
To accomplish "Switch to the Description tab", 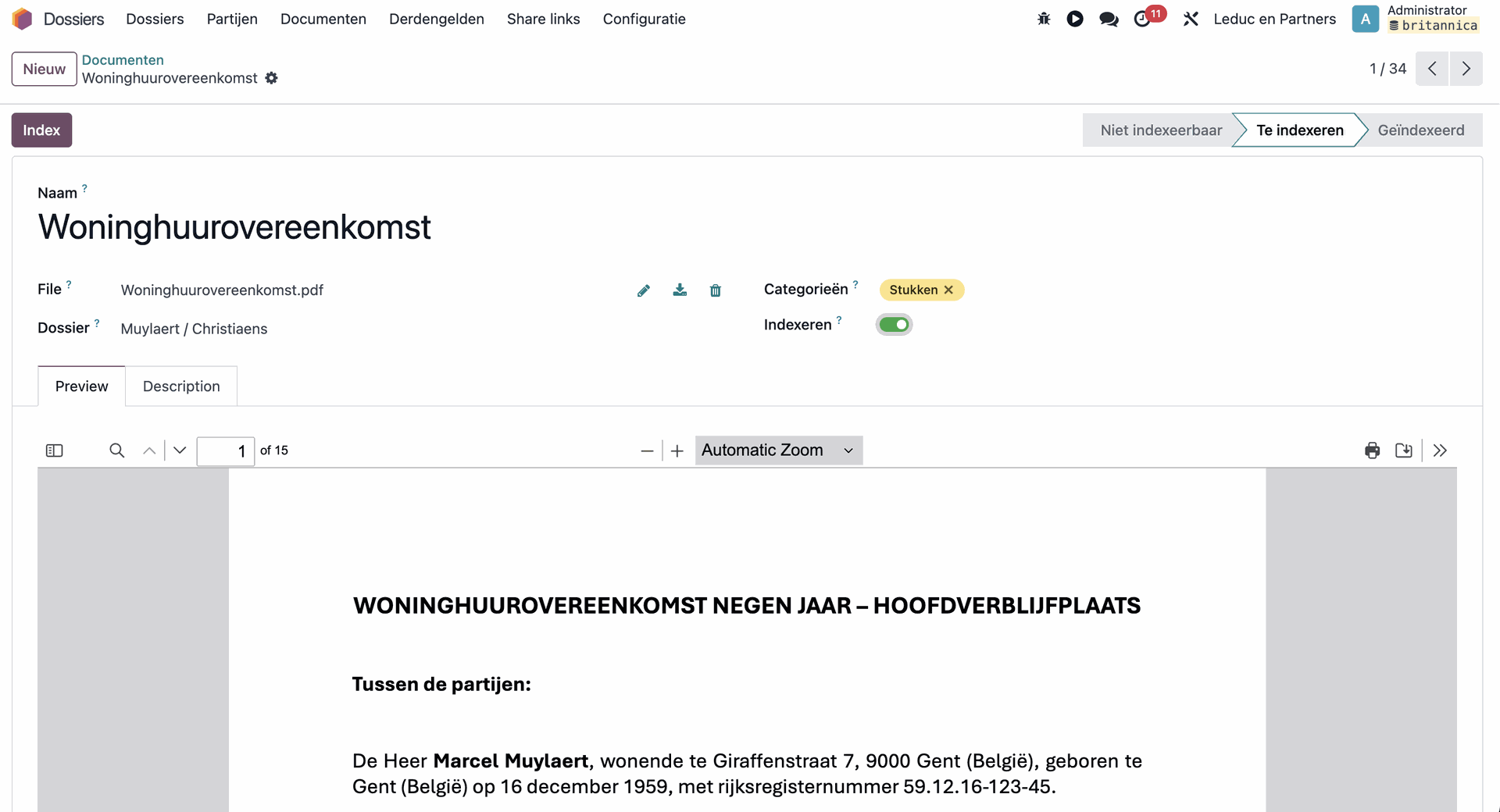I will click(181, 386).
